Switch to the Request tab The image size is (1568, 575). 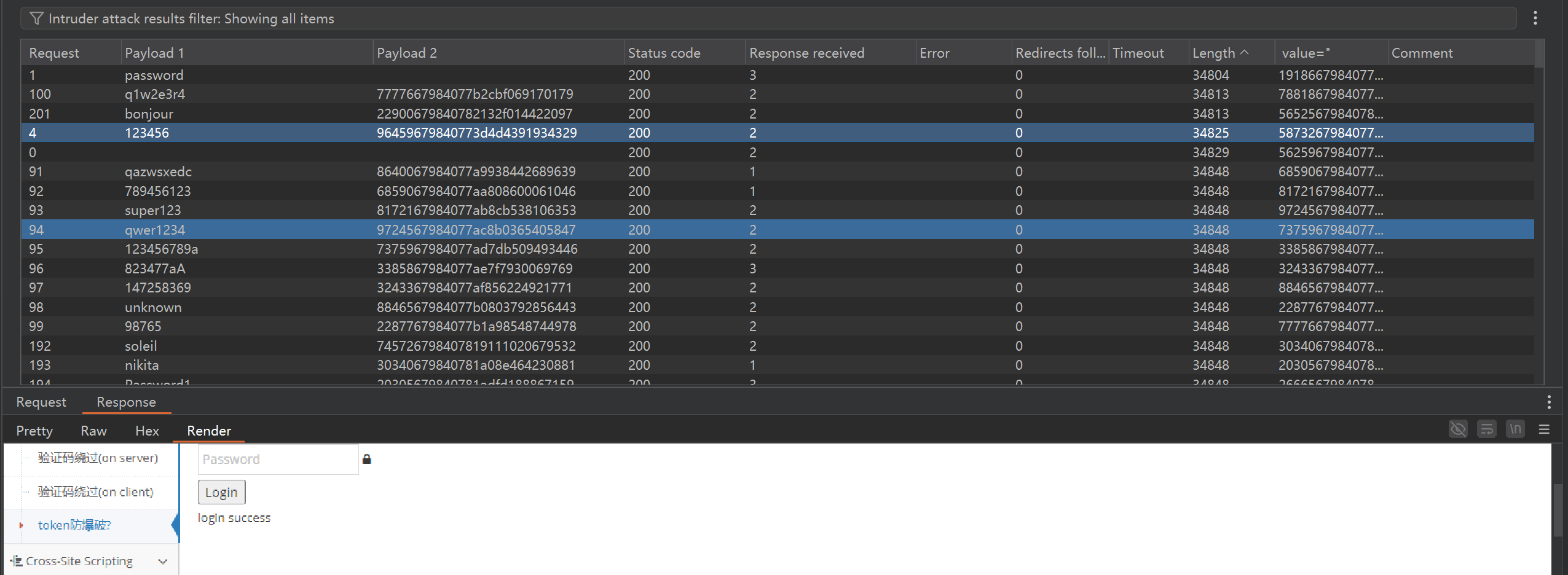41,402
